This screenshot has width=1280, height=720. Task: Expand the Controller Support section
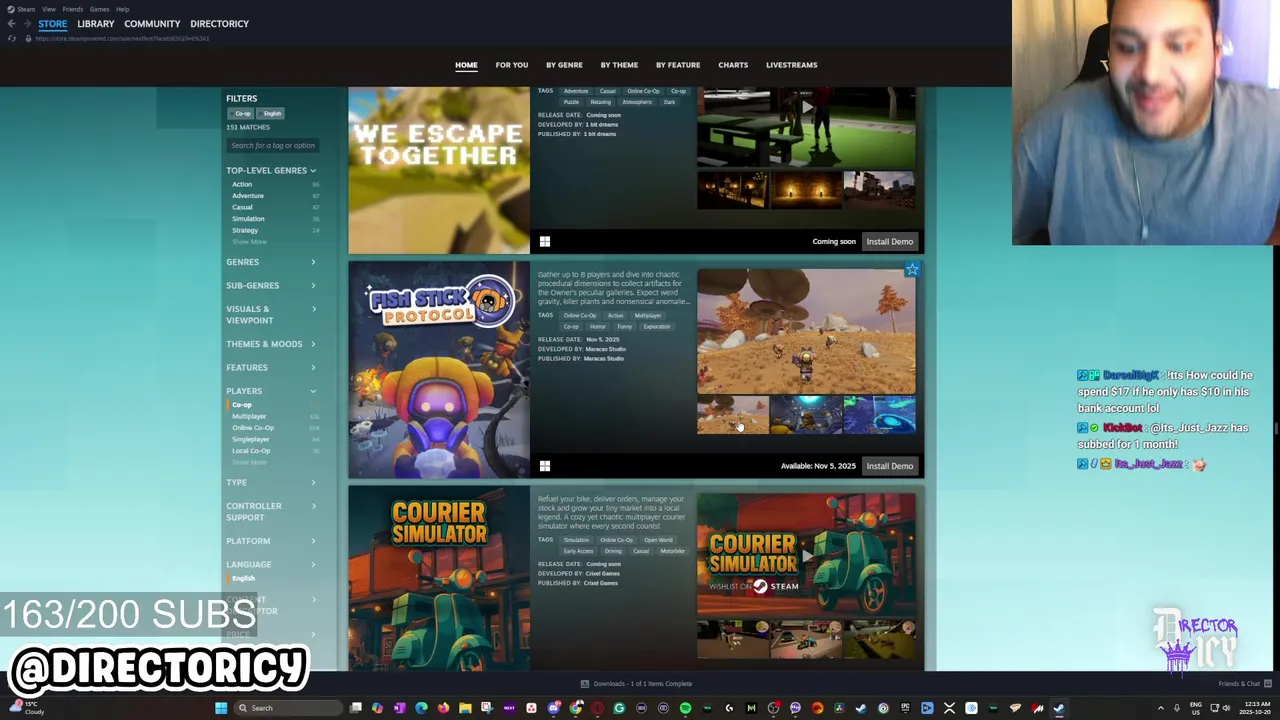(x=271, y=512)
